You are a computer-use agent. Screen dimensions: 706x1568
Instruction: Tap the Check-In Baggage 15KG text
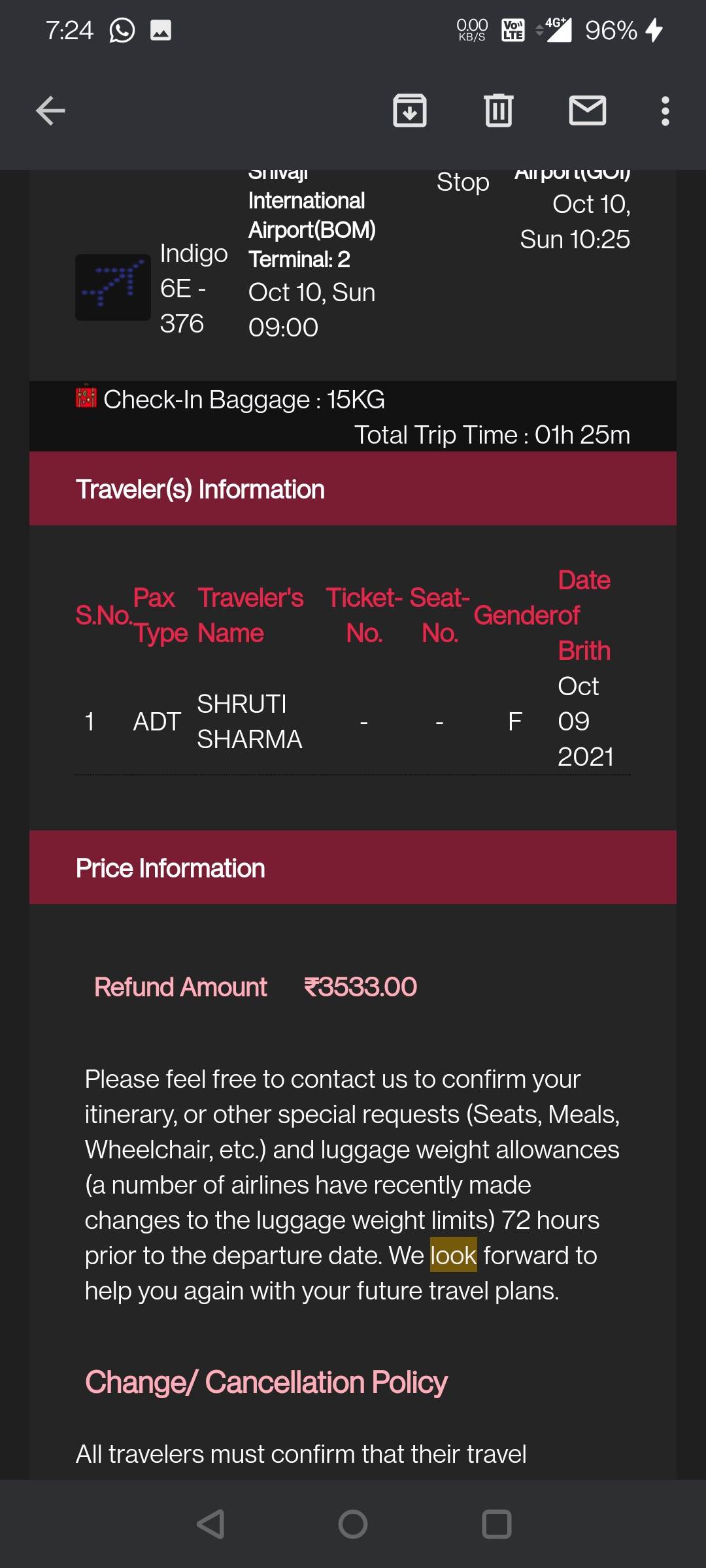tap(244, 399)
